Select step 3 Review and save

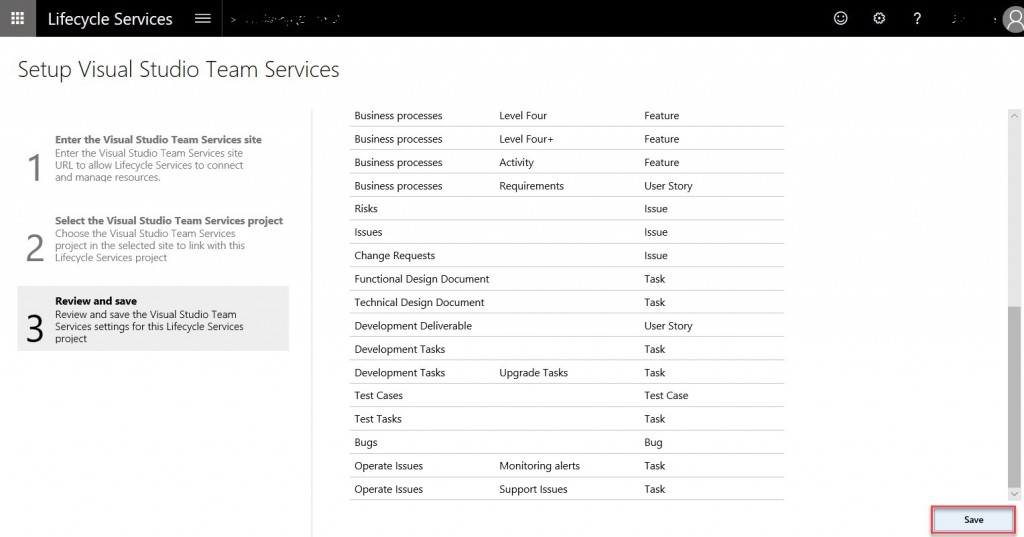point(153,319)
